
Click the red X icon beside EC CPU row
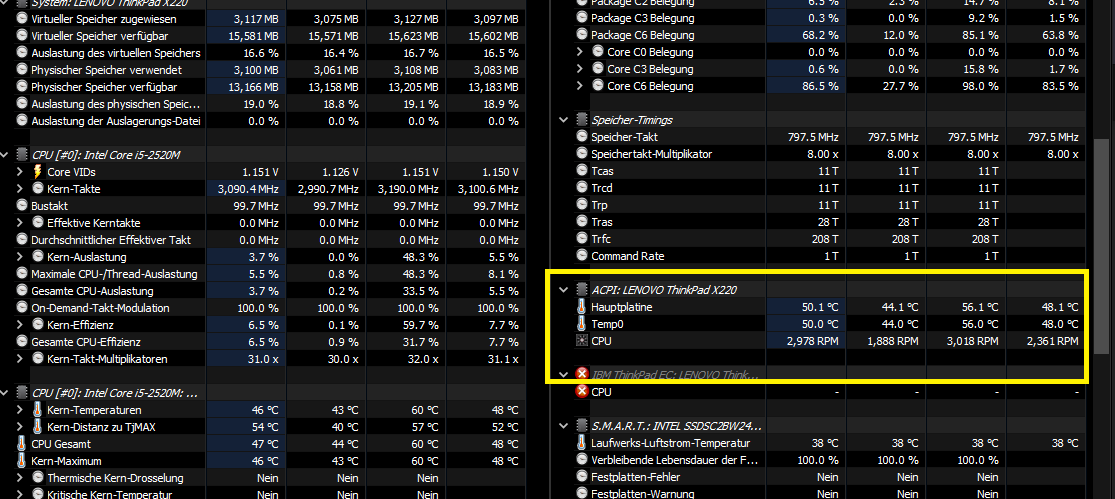pos(582,392)
